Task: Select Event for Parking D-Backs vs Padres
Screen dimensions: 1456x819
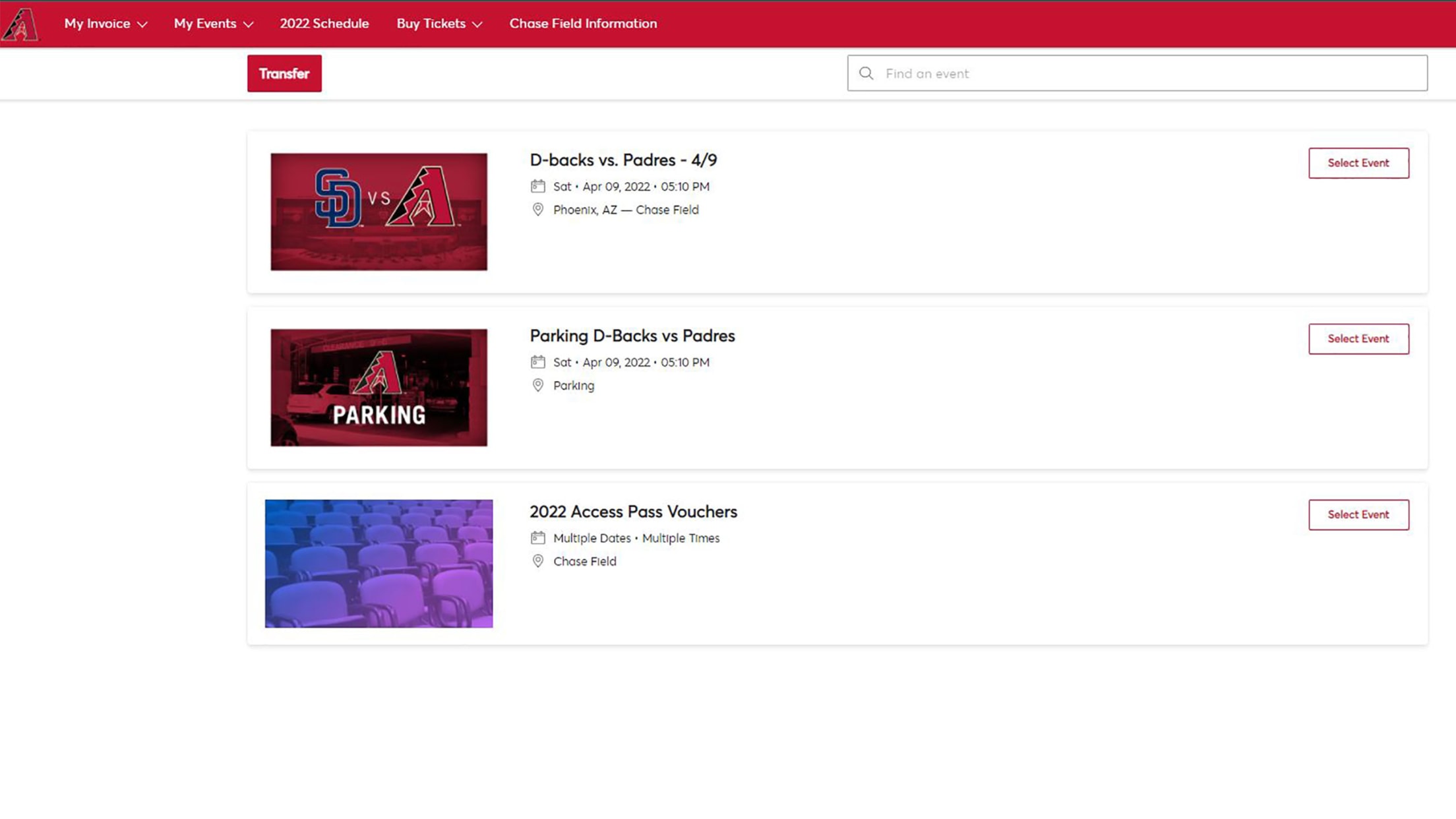Action: 1358,339
